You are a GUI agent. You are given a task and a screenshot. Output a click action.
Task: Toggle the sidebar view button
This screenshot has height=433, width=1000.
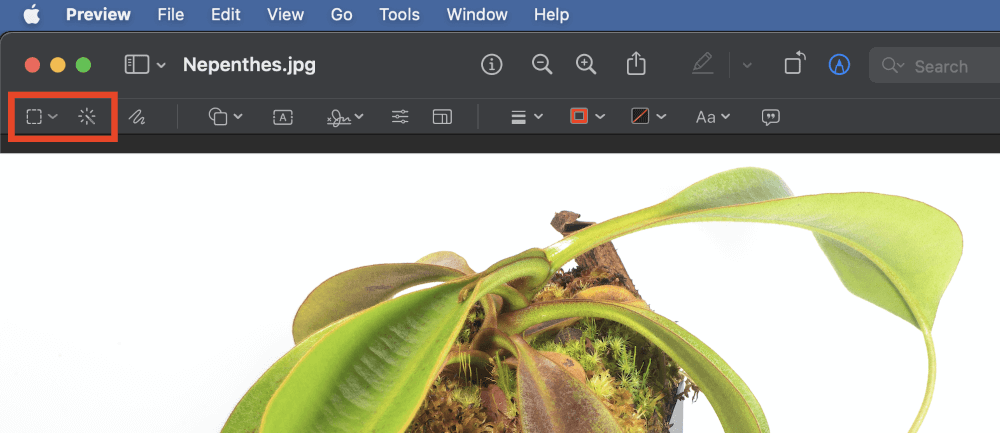click(136, 64)
